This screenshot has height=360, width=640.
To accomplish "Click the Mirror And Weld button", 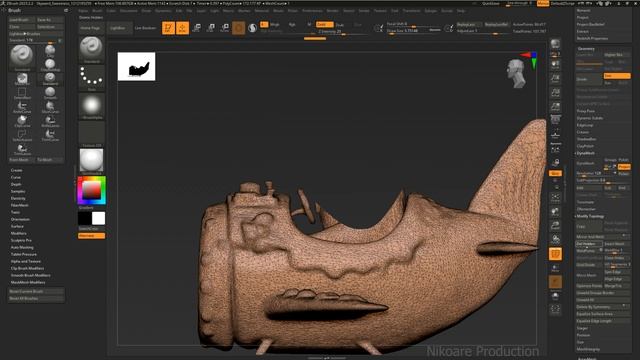I will coord(602,237).
